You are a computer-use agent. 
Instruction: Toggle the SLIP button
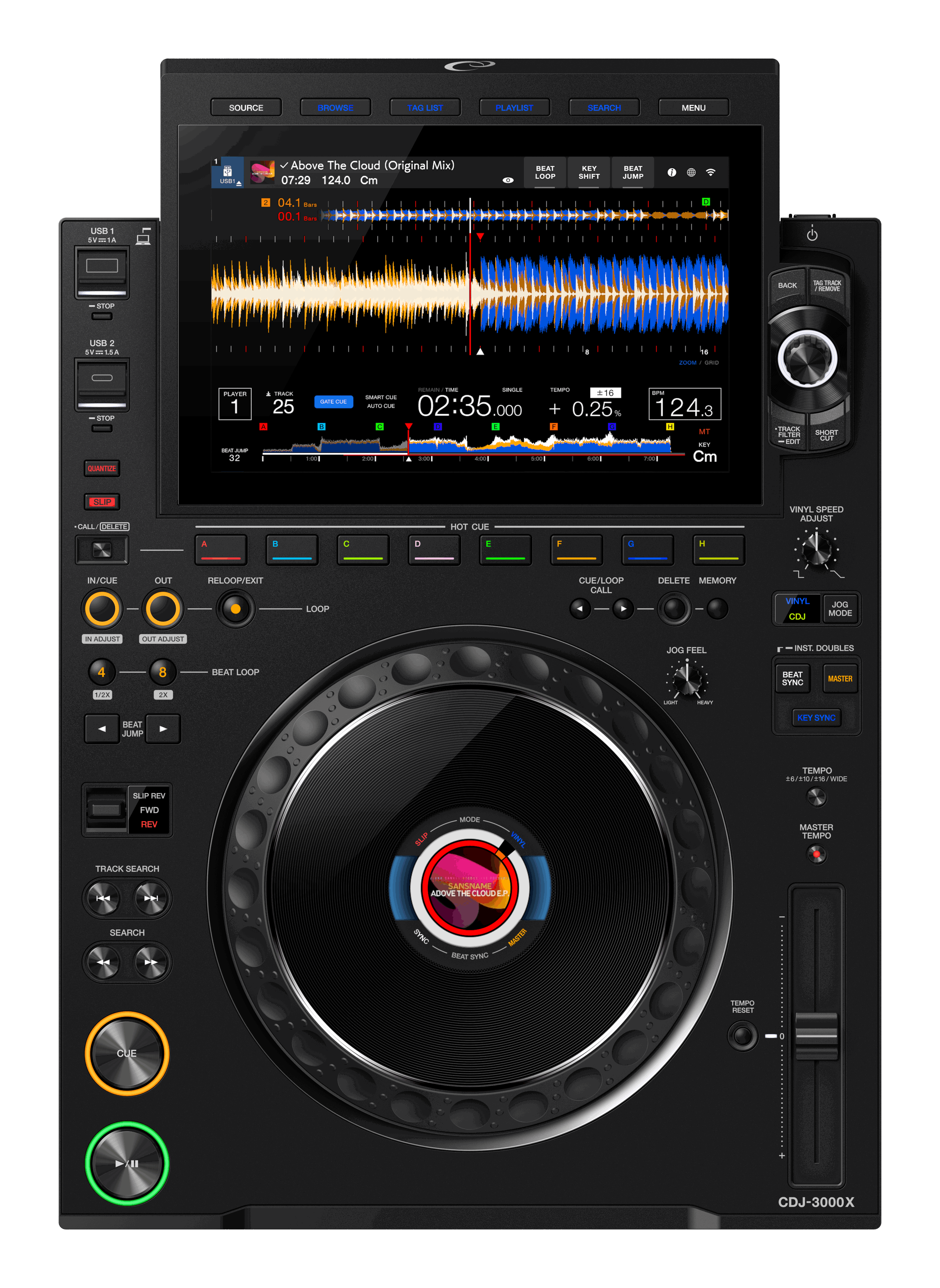[102, 502]
